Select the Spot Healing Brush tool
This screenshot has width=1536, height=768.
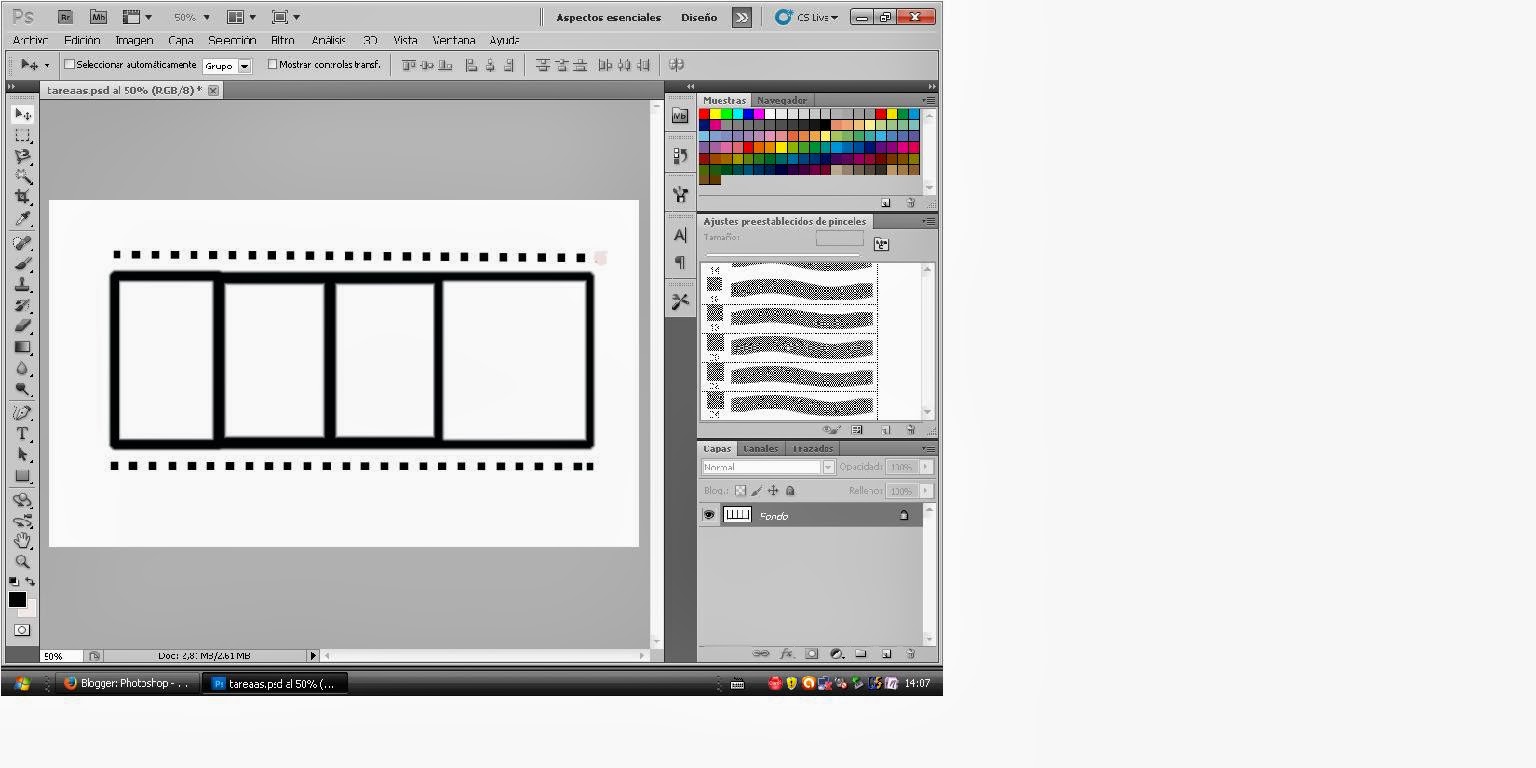22,243
